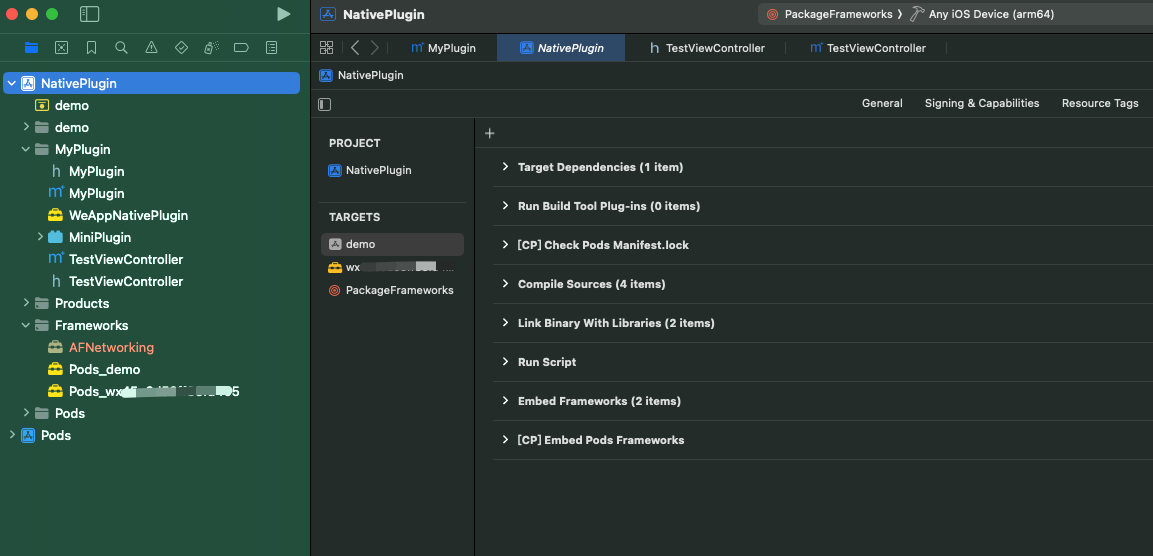Expand Embed Pods Frameworks phase

tap(505, 440)
